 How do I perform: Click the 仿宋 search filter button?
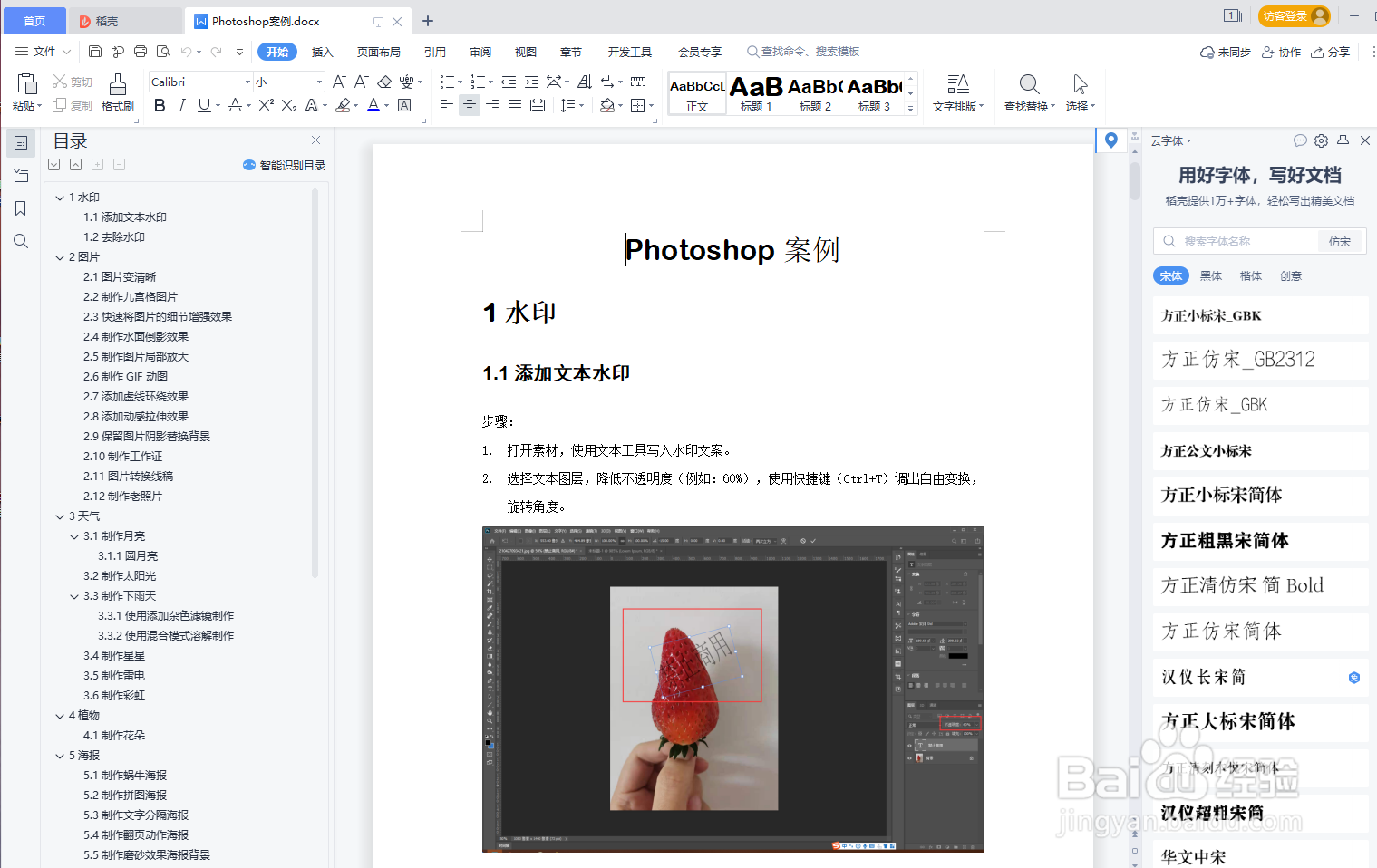pos(1340,241)
